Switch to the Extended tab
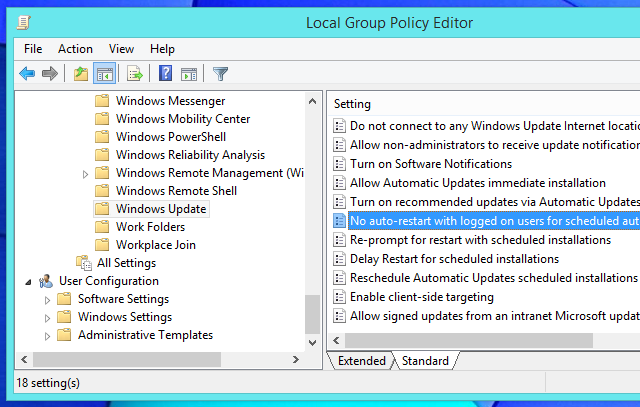Viewport: 640px width, 407px height. point(362,361)
